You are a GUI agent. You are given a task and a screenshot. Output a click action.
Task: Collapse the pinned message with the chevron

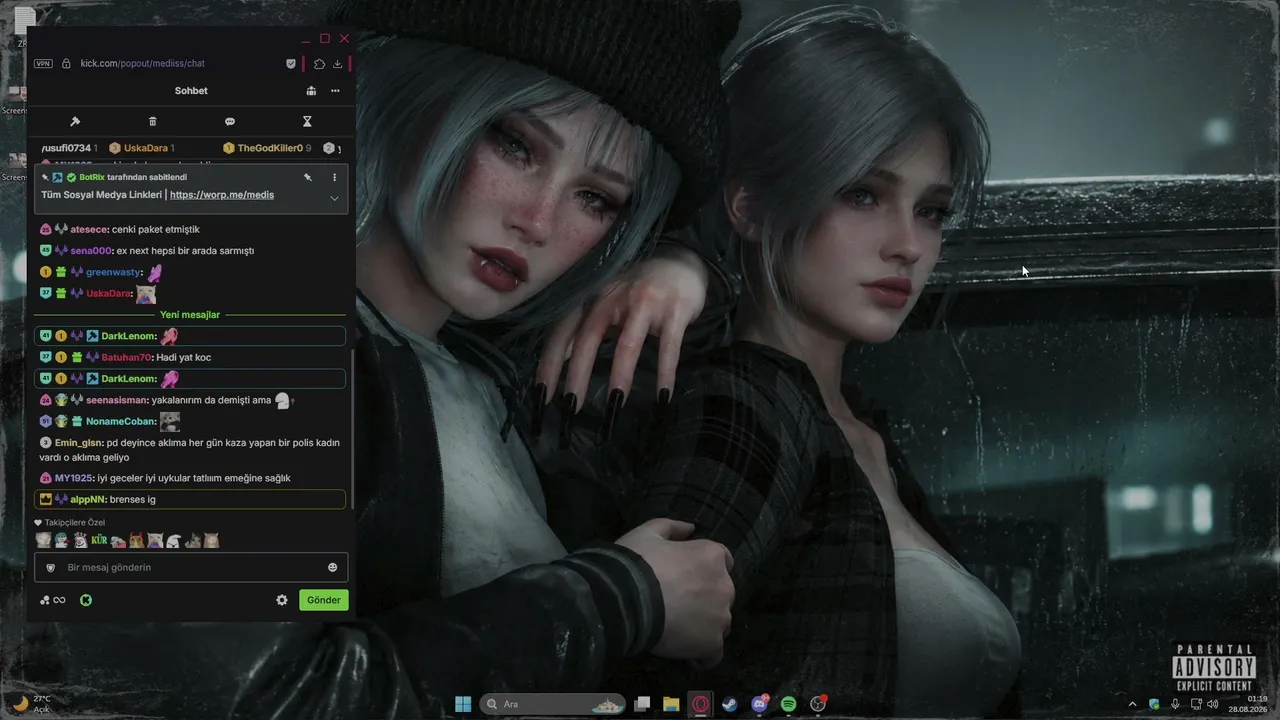[x=334, y=198]
